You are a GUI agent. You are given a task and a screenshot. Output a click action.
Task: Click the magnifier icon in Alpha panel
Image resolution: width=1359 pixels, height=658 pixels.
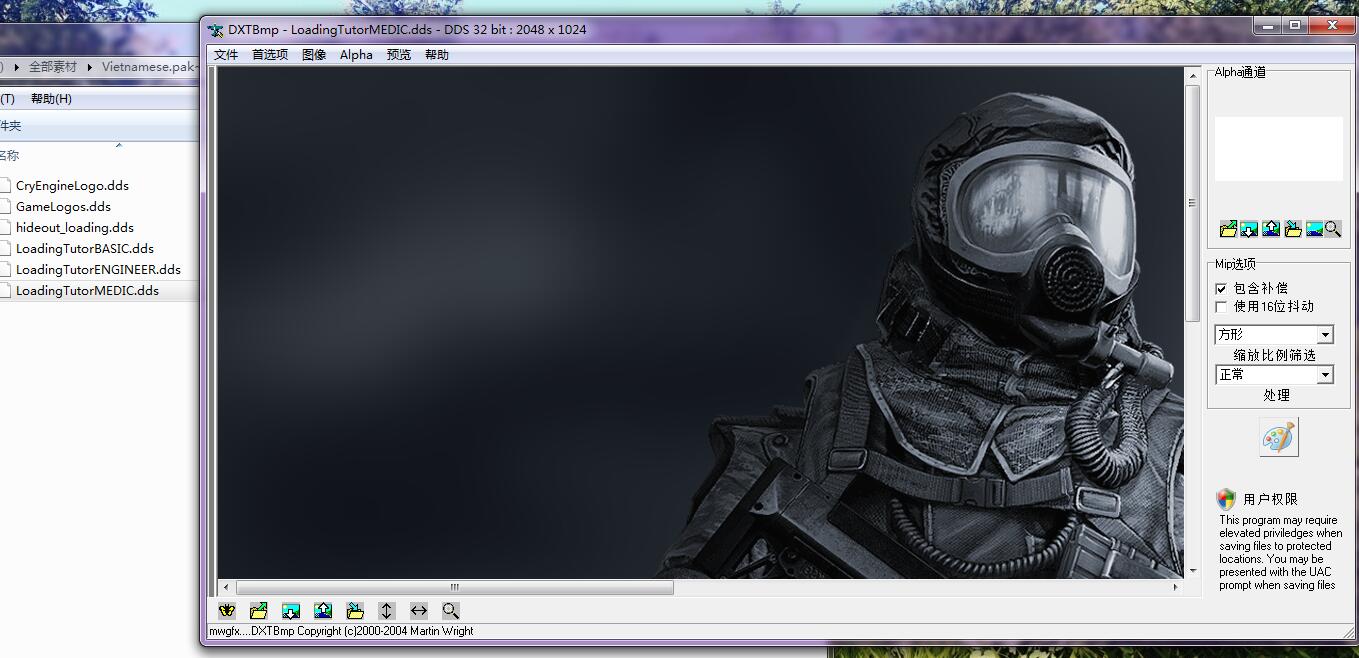1333,229
